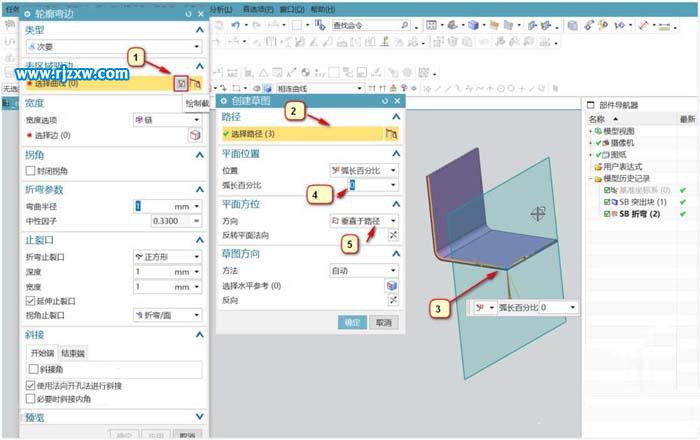Toggle the 使用法向开孔法进行斜接 checkbox
This screenshot has height=440, width=700.
click(30, 386)
